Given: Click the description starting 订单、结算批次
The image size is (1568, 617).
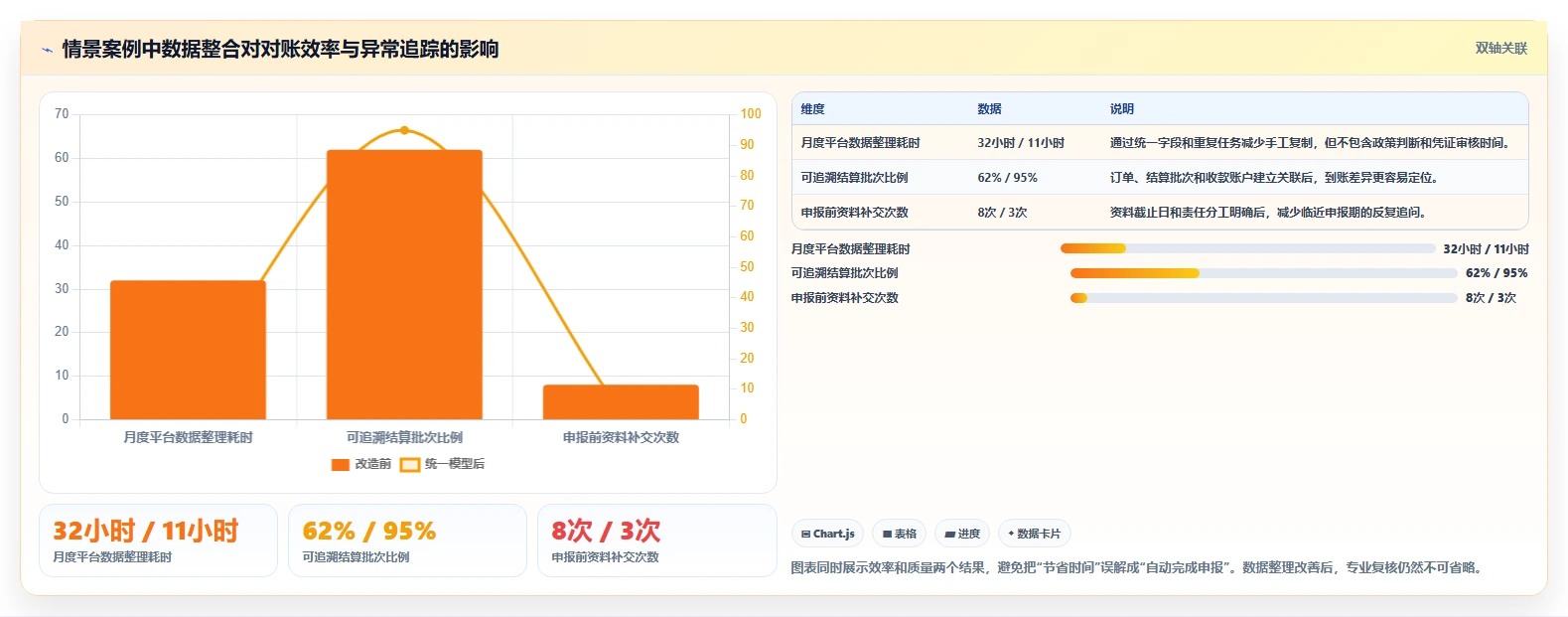Looking at the screenshot, I should [x=1274, y=178].
